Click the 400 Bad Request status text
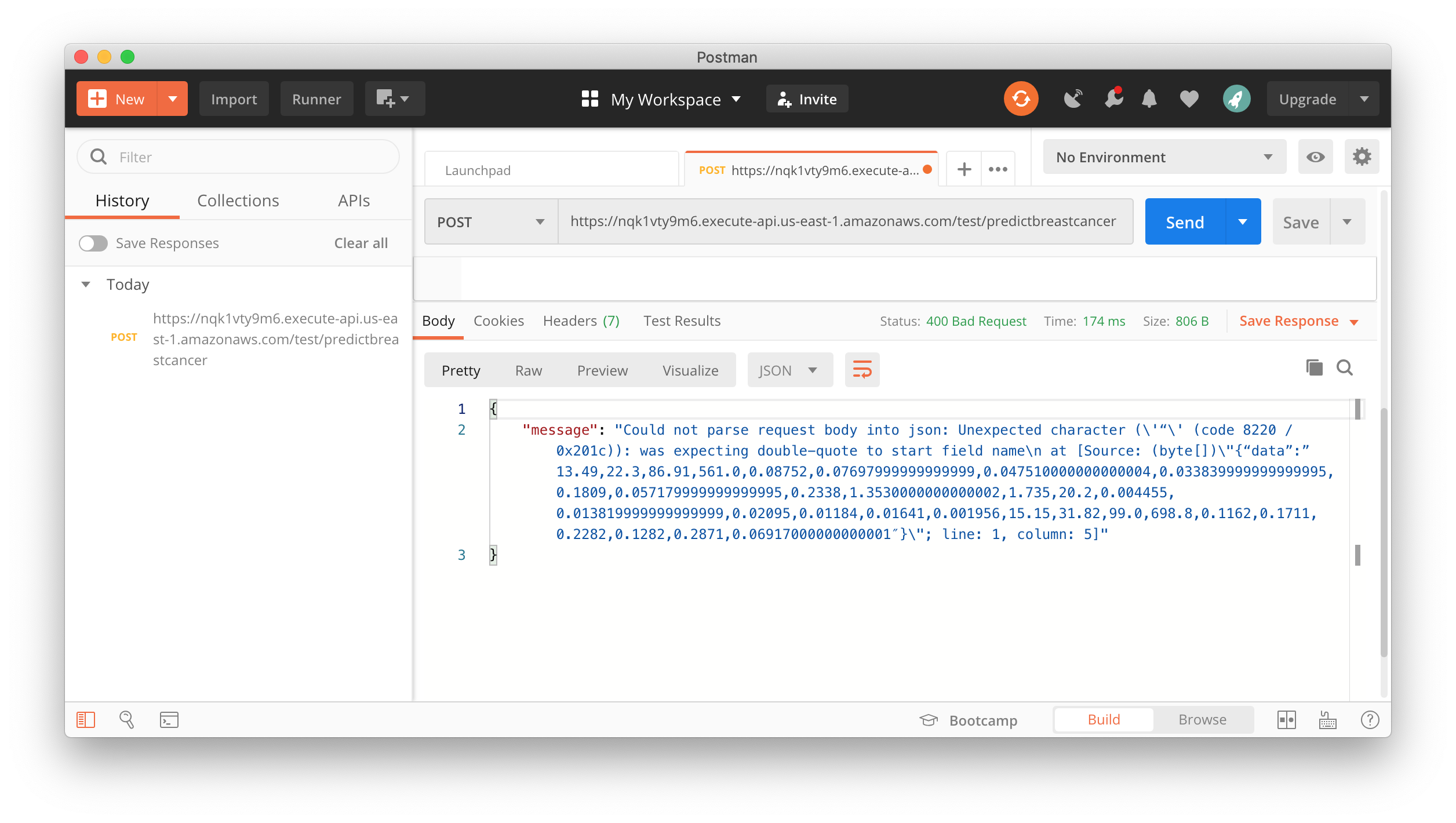This screenshot has width=1456, height=823. click(x=976, y=321)
